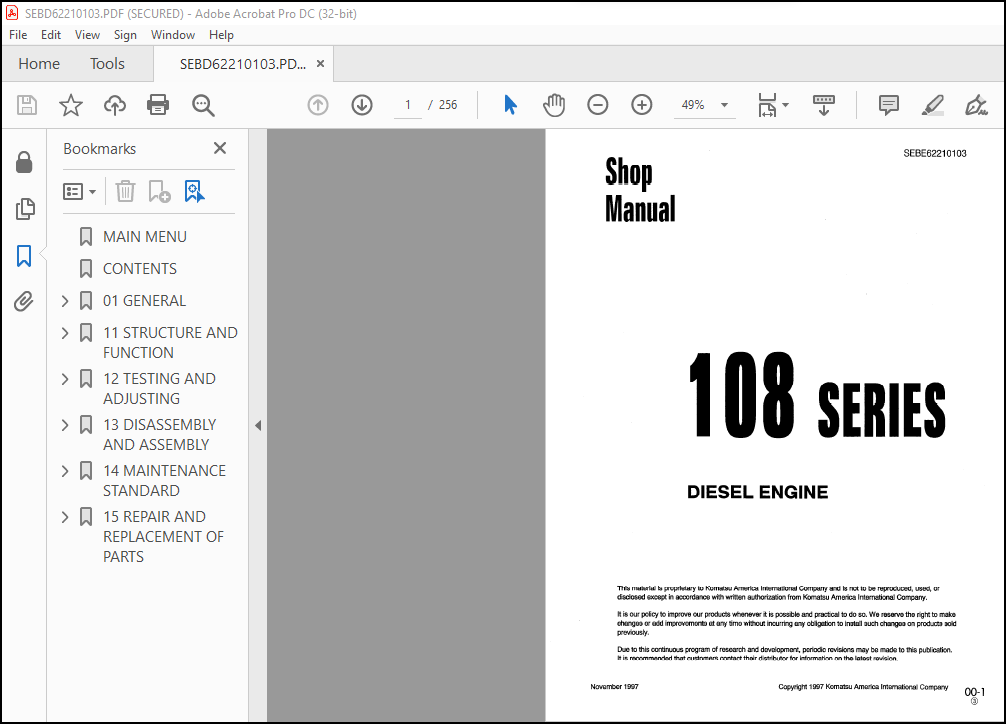Click the scrolling mode keyboard icon

pos(824,105)
